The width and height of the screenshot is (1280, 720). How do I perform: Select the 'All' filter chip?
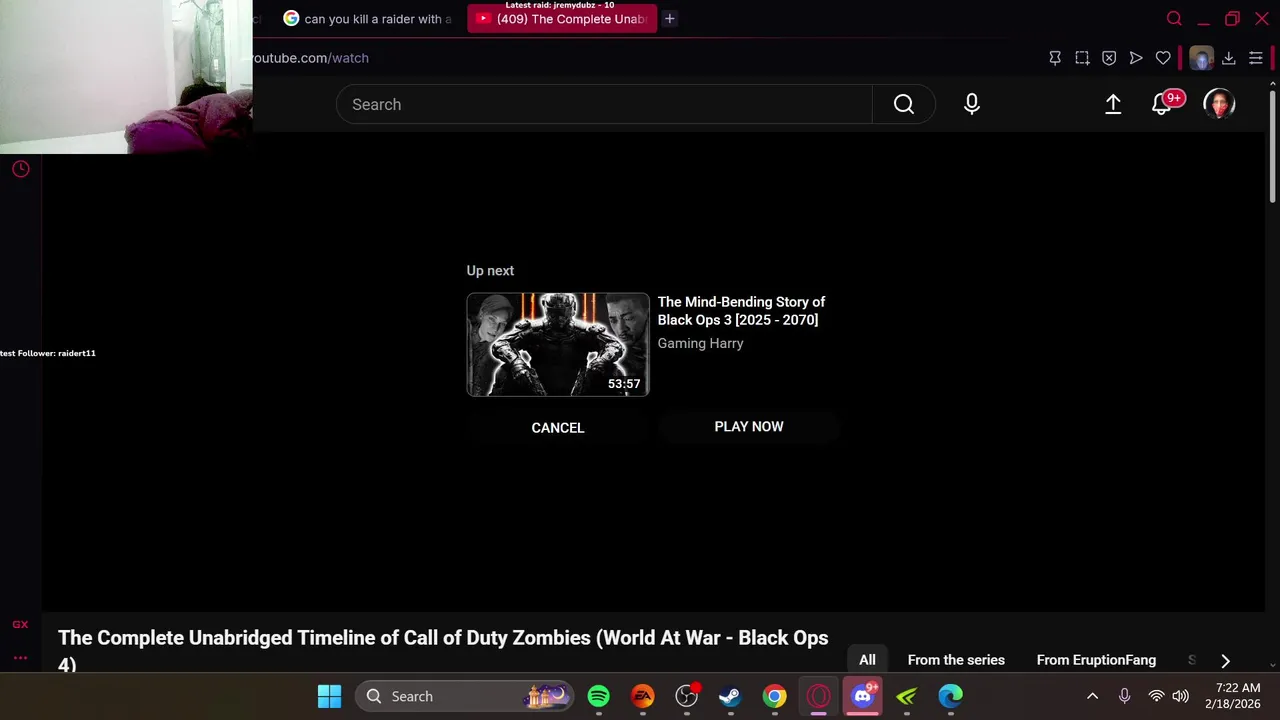867,660
